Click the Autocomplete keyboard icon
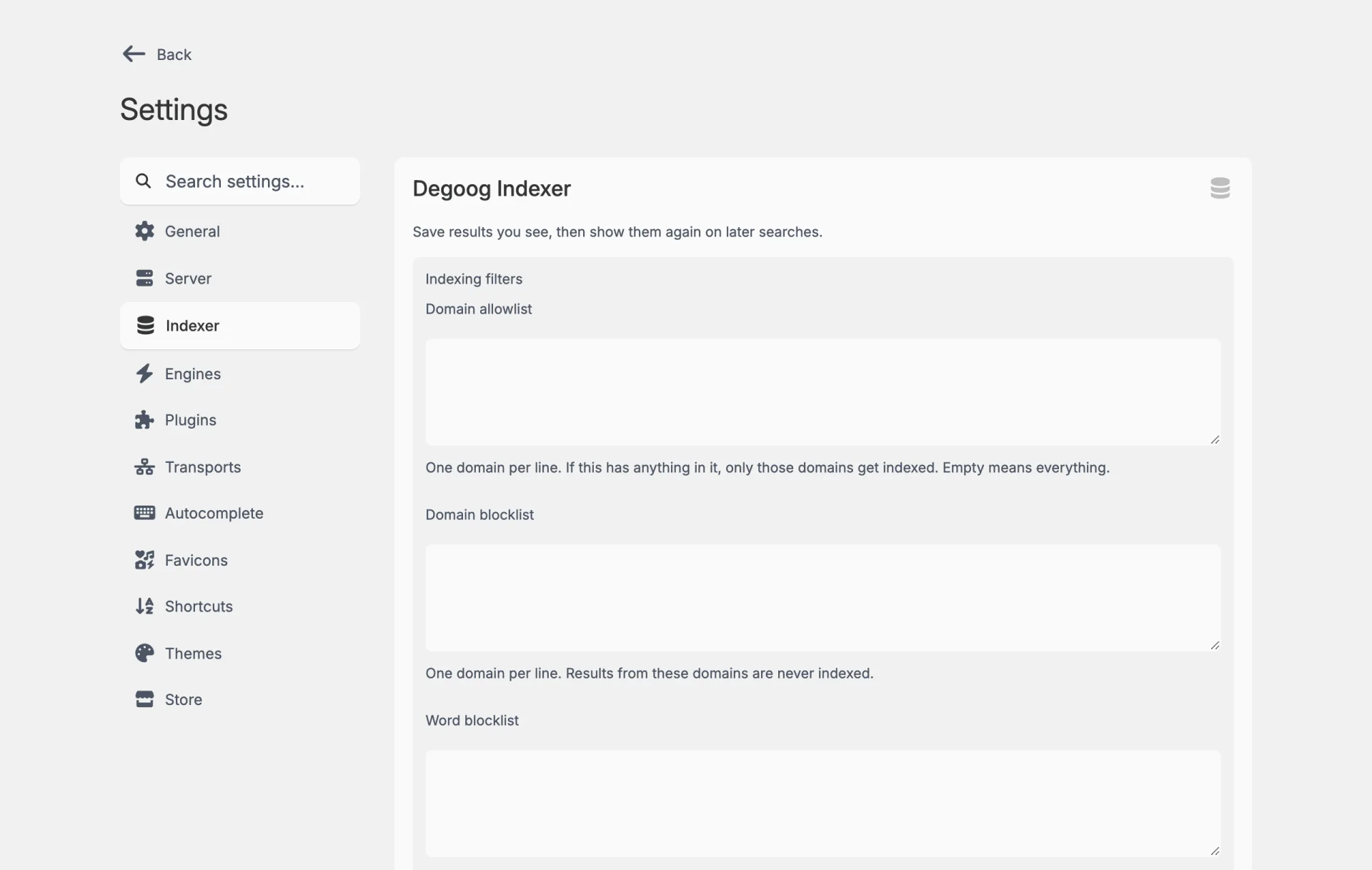 [x=144, y=513]
